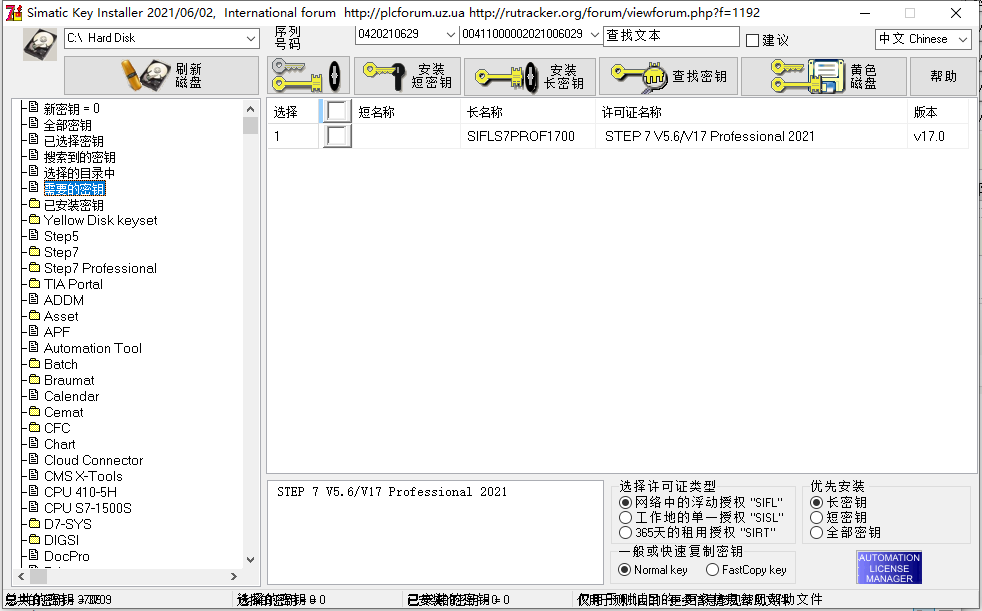Select the single license "SISL" radio option
This screenshot has width=982, height=611.
click(625, 518)
